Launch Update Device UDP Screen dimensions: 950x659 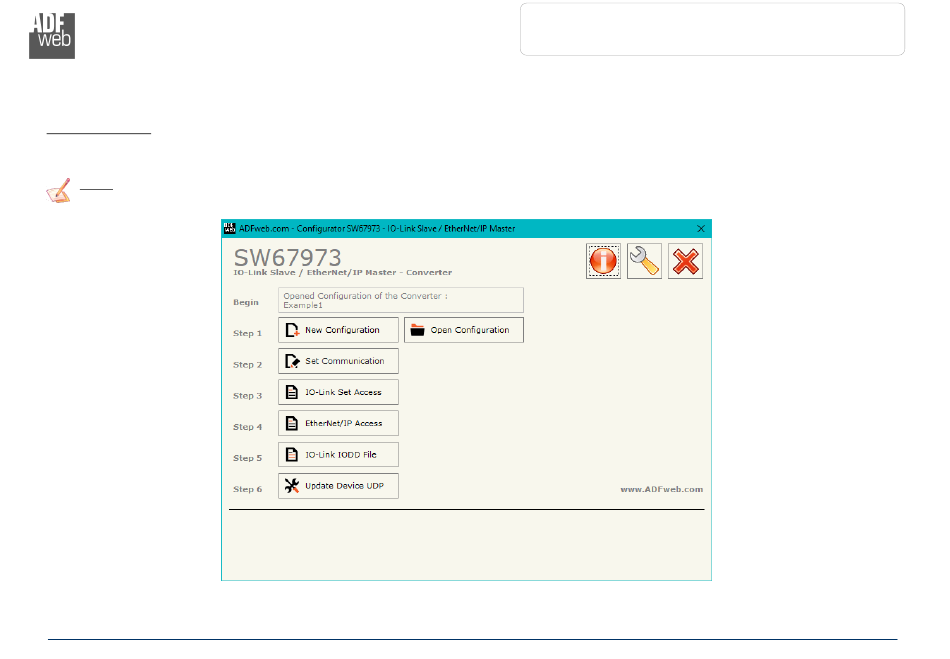point(338,486)
